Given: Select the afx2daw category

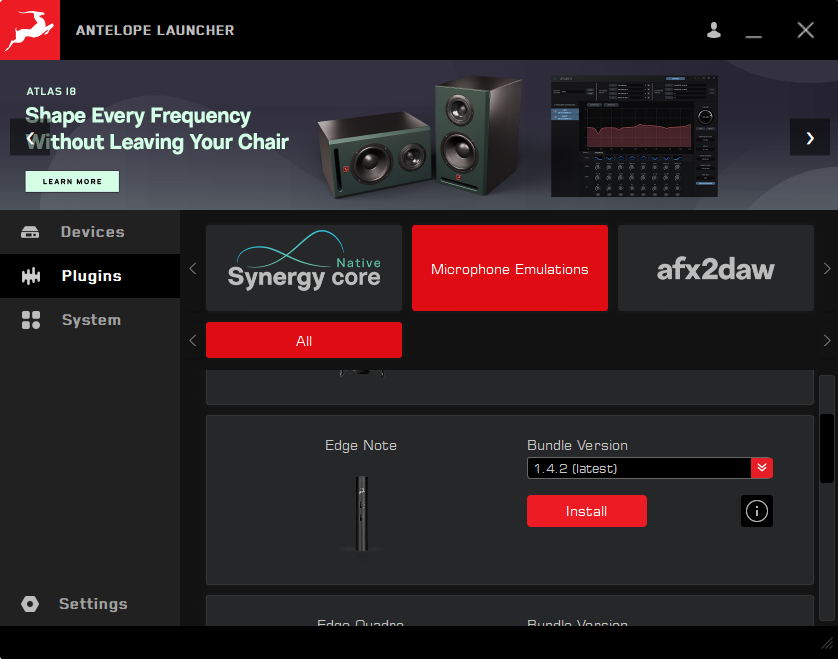Looking at the screenshot, I should click(x=716, y=268).
